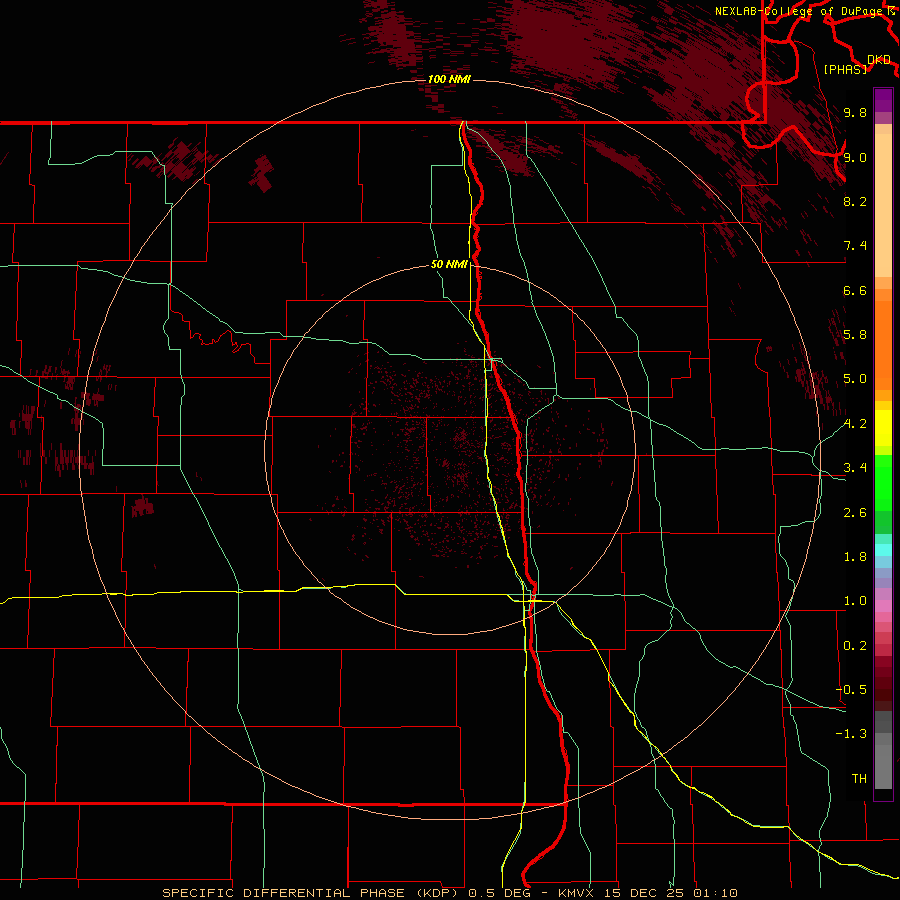
Task: Click the cyan band of color scale
Action: (883, 550)
